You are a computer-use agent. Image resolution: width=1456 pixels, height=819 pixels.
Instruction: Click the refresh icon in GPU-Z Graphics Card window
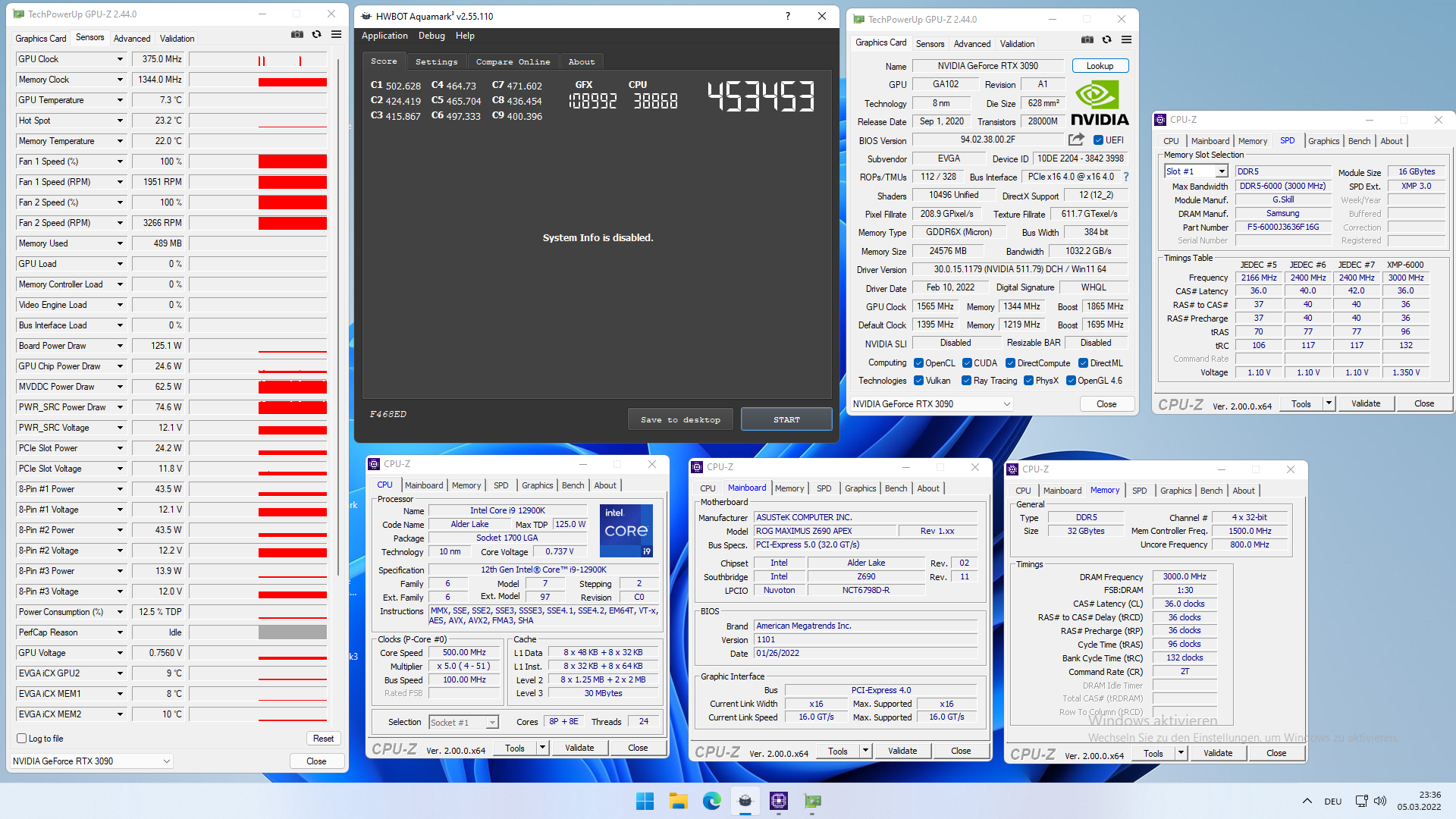[x=1107, y=39]
